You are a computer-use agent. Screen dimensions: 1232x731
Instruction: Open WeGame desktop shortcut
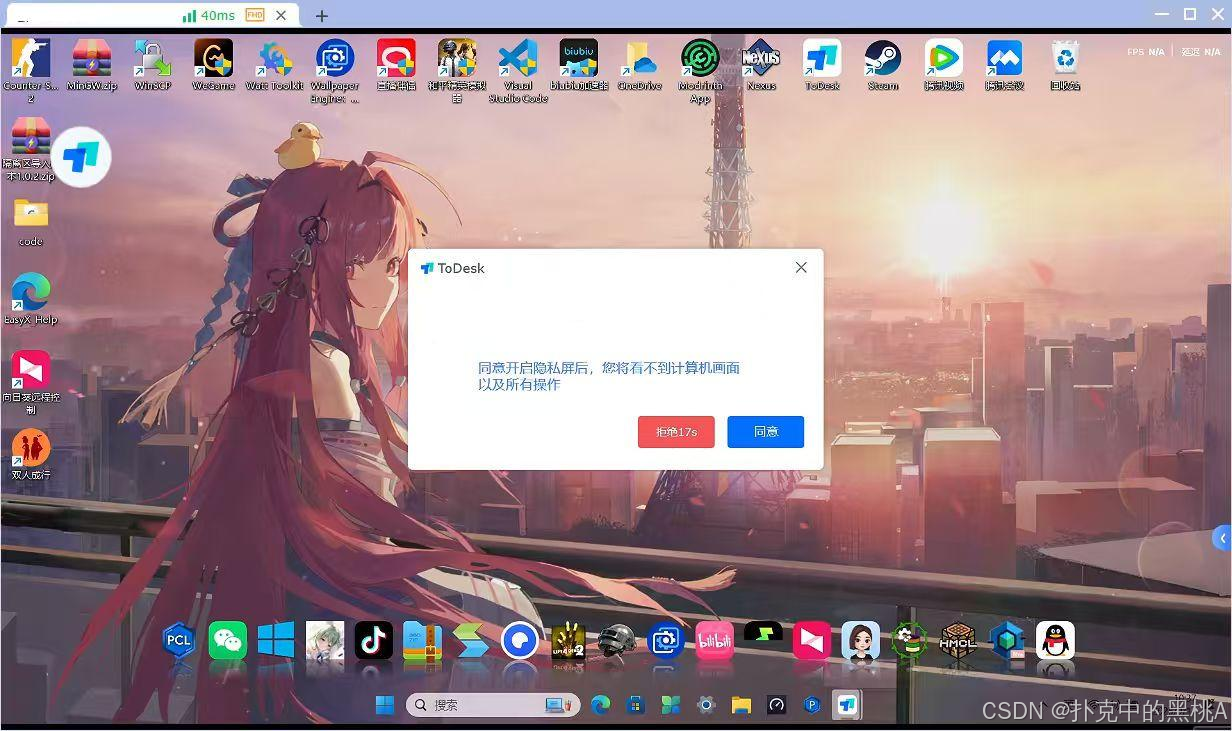(213, 66)
